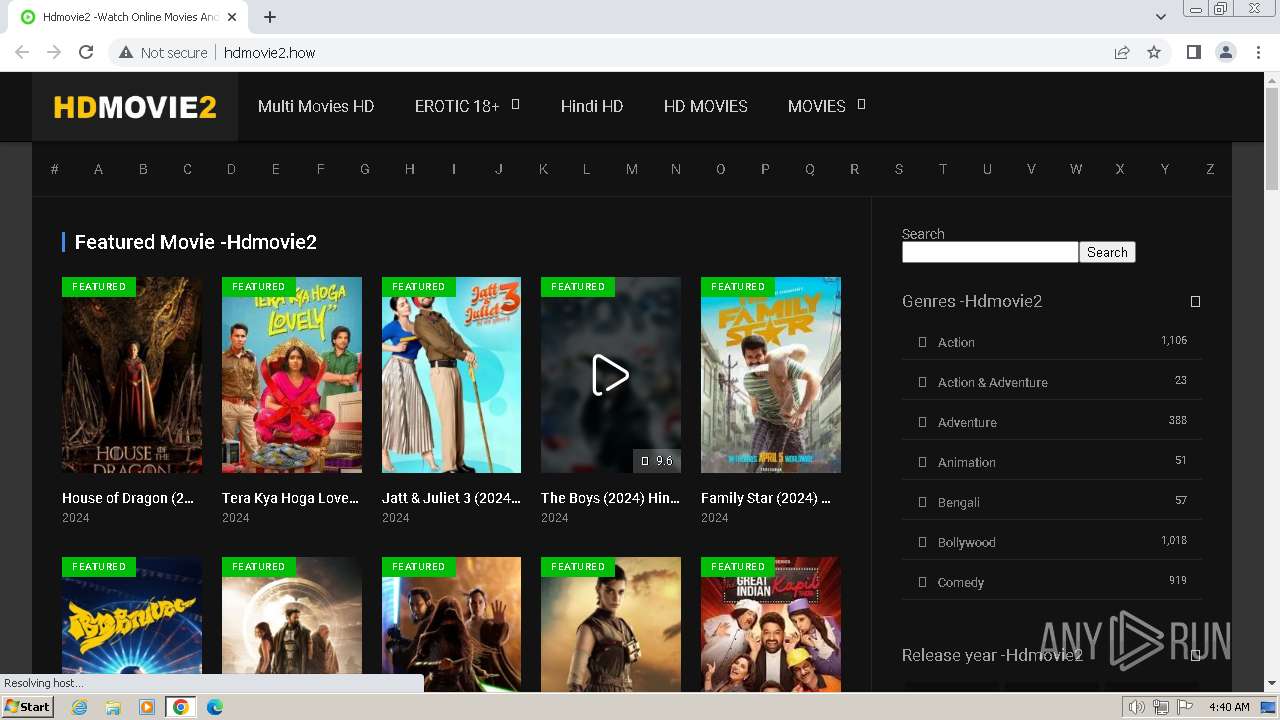
Task: Open the browser side panel icon
Action: click(x=1193, y=52)
